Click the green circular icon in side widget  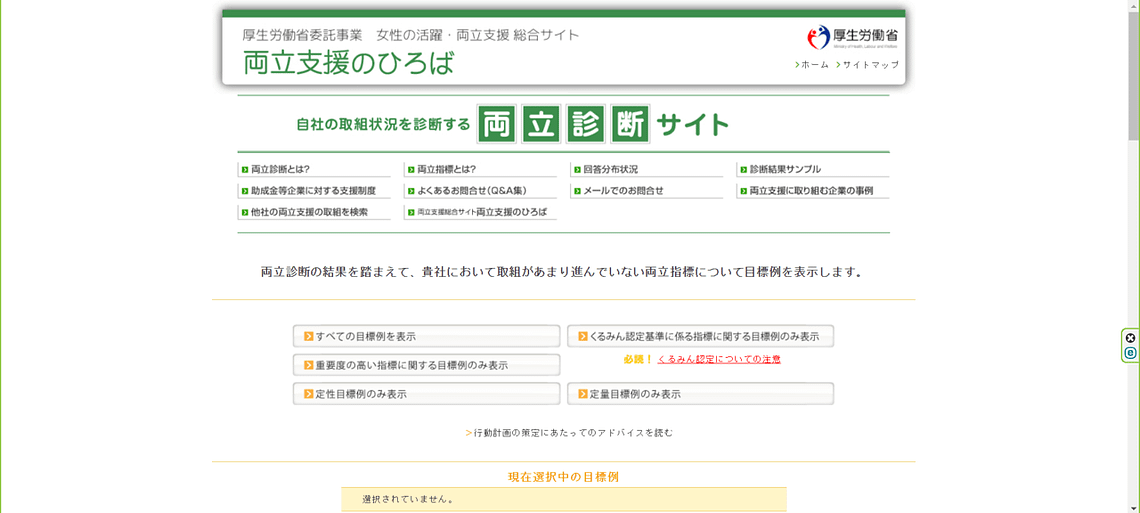[1130, 353]
